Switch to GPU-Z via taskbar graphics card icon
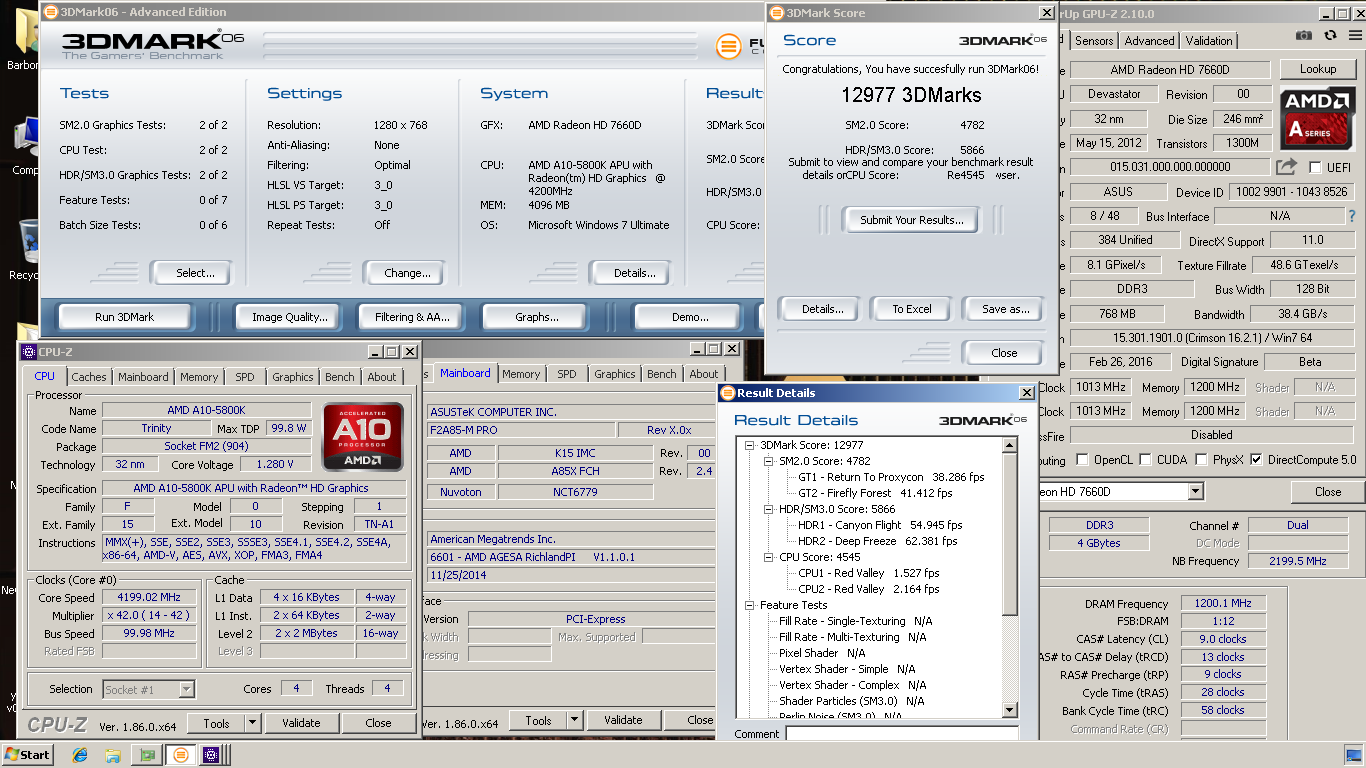Viewport: 1366px width, 768px height. coord(147,754)
